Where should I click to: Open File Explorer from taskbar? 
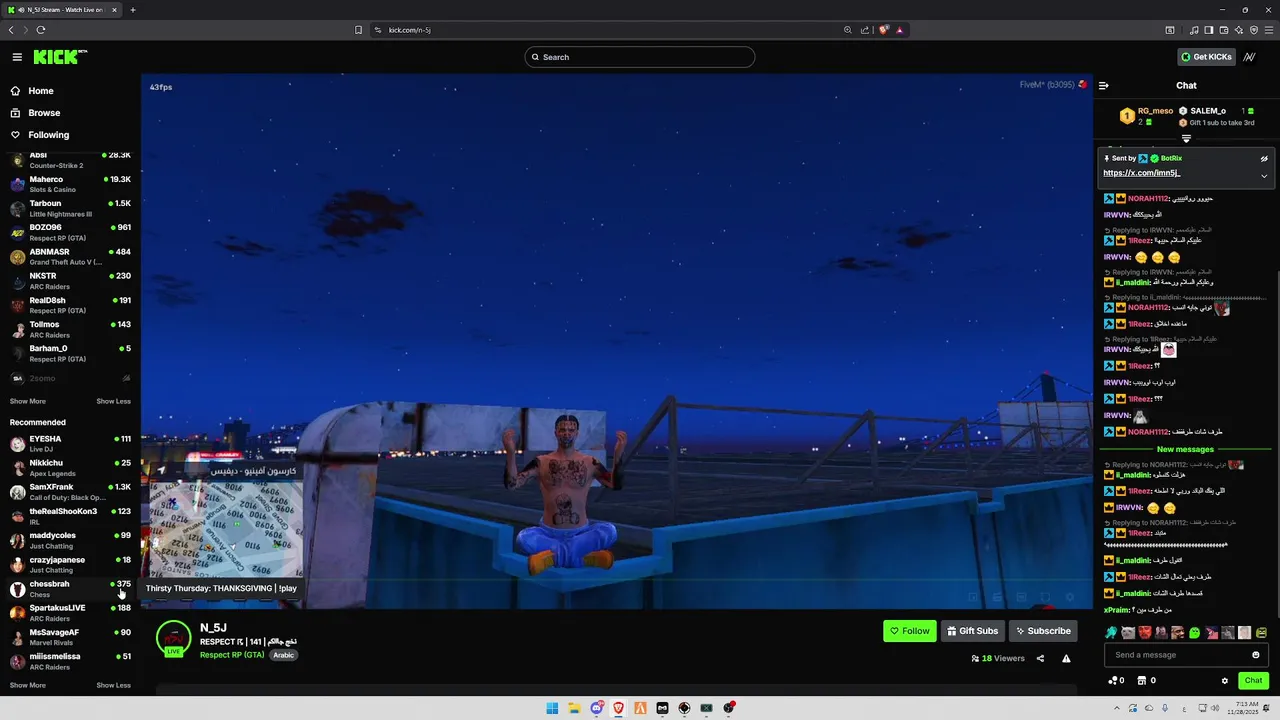pyautogui.click(x=574, y=708)
